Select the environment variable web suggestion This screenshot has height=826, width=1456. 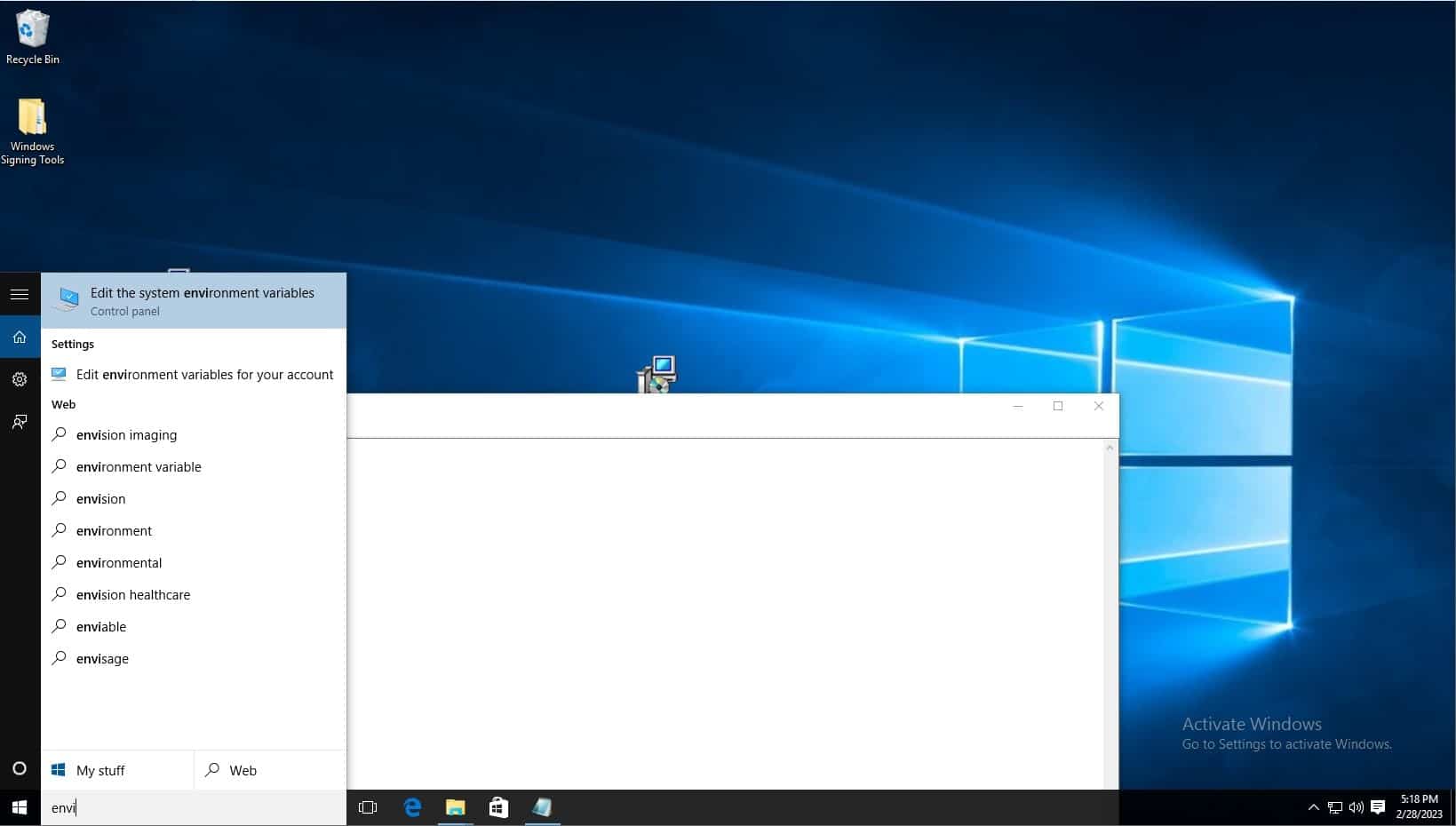pyautogui.click(x=139, y=467)
